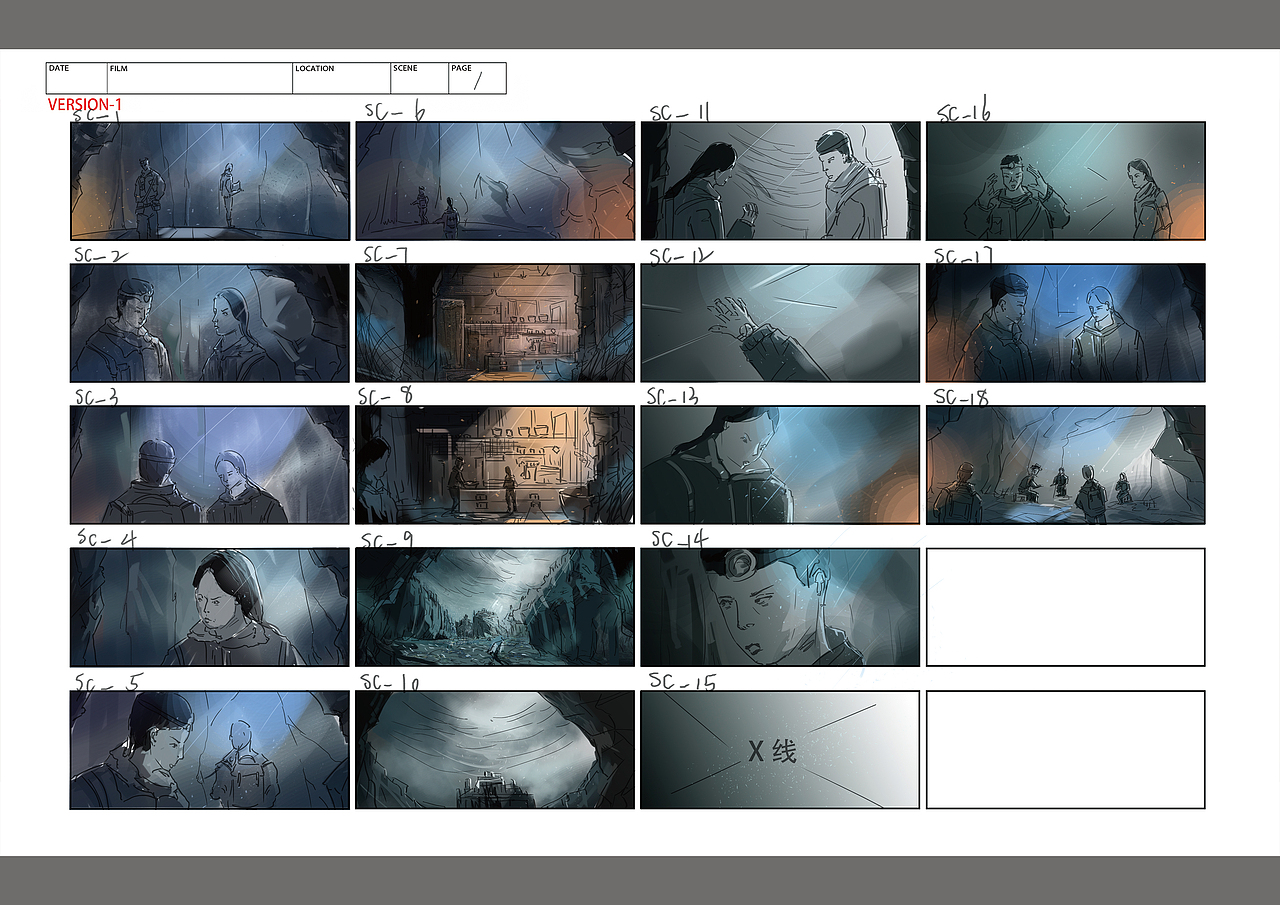Click the handwritten SC-13 label
This screenshot has height=905, width=1280.
[672, 397]
